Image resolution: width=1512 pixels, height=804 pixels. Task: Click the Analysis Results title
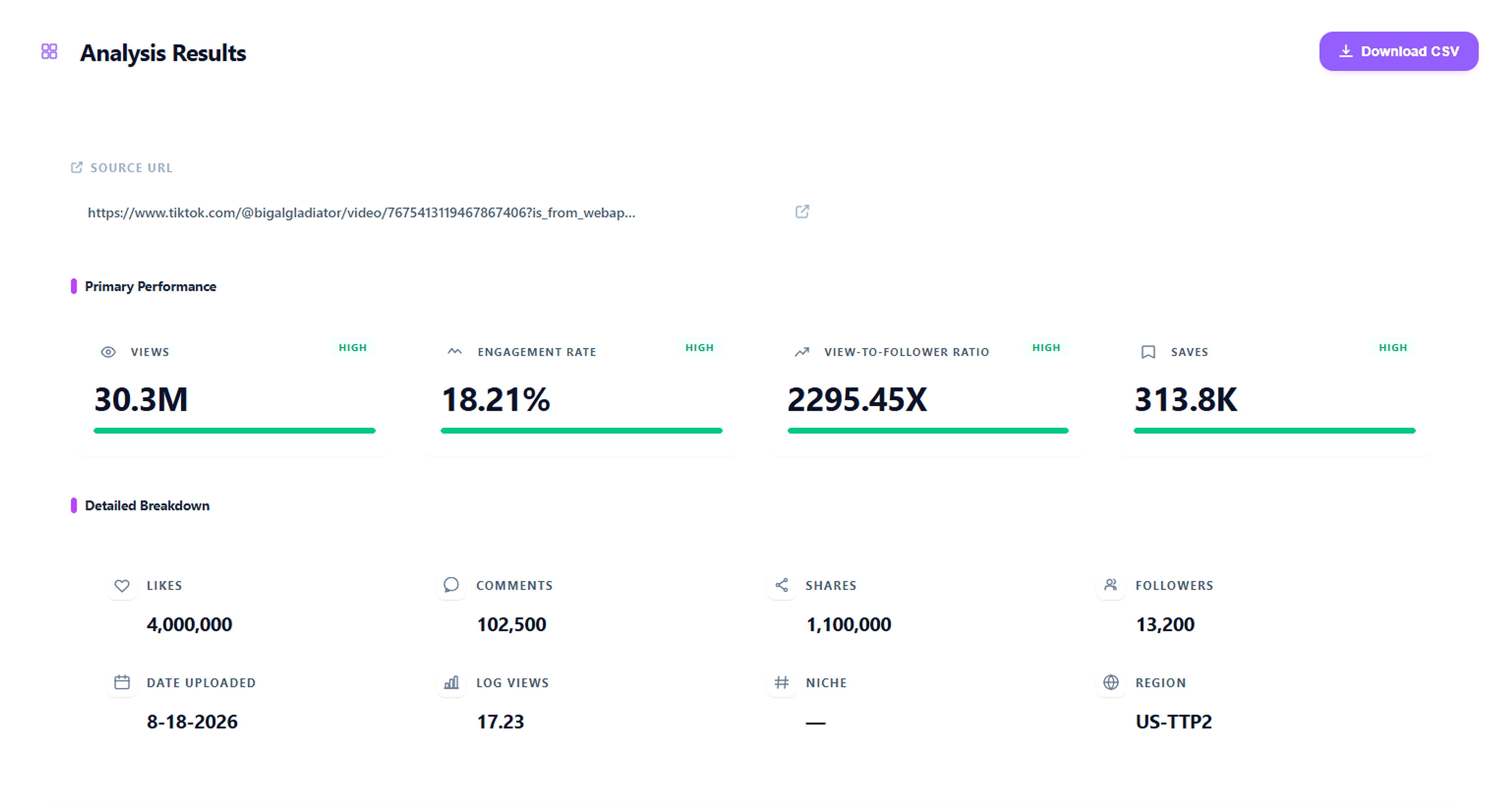163,53
